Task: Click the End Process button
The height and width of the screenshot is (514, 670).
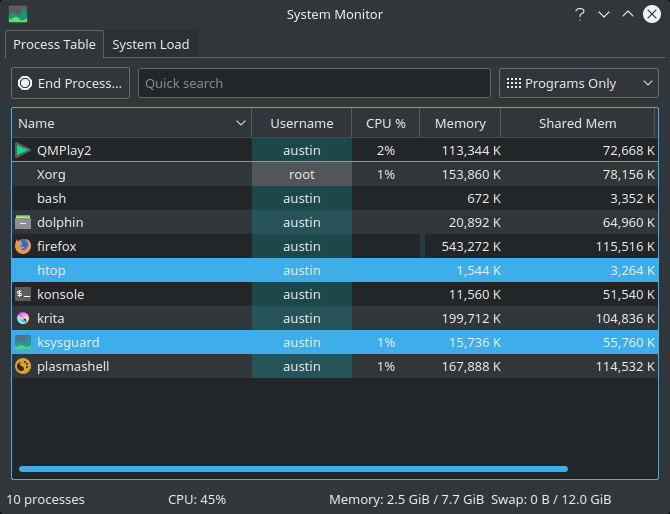Action: point(71,83)
